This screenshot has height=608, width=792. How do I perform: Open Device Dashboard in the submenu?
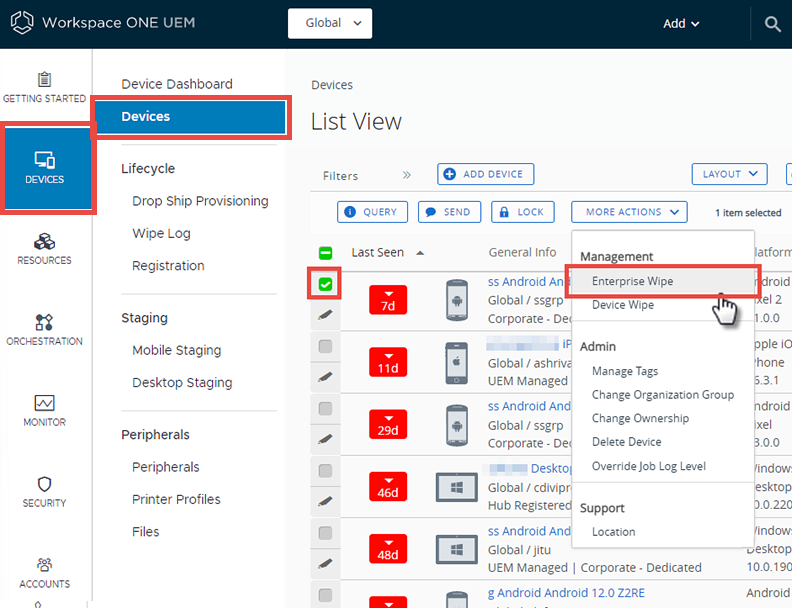click(x=177, y=84)
